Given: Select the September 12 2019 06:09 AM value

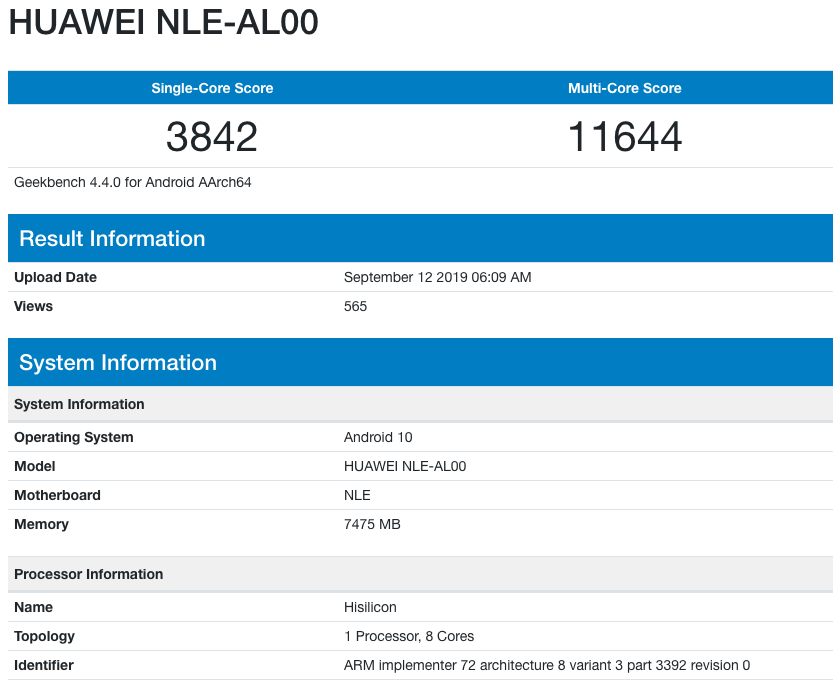Looking at the screenshot, I should [x=437, y=277].
